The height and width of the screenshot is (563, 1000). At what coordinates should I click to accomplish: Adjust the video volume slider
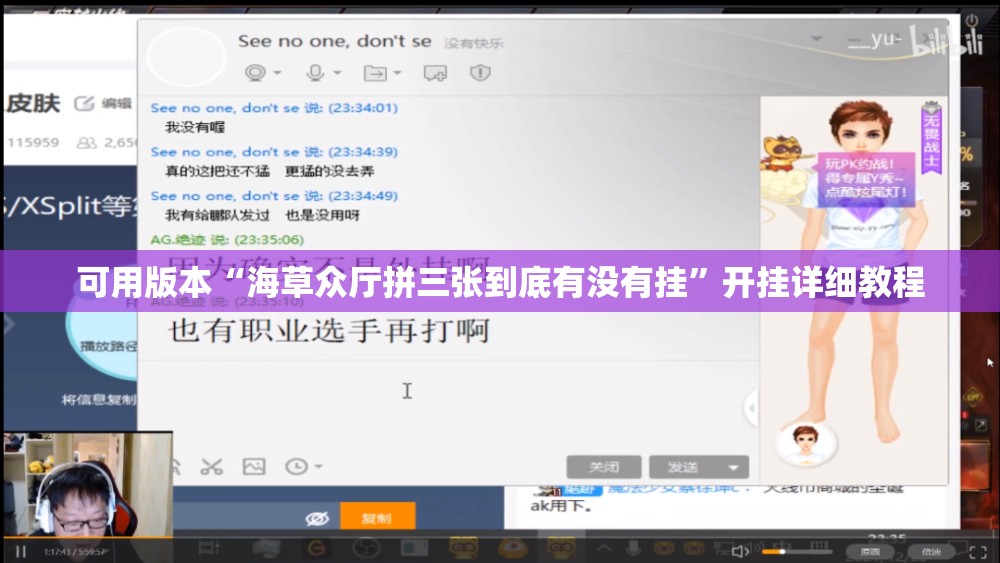tap(797, 552)
